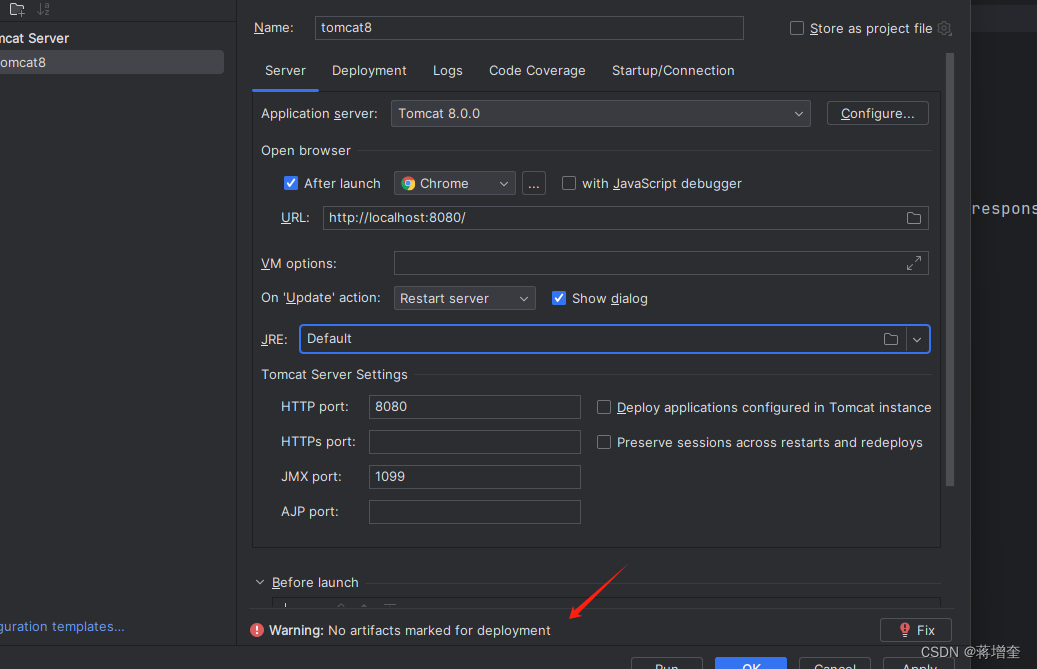Check Preserve sessions across restarts and redeploys
1037x669 pixels.
point(604,442)
